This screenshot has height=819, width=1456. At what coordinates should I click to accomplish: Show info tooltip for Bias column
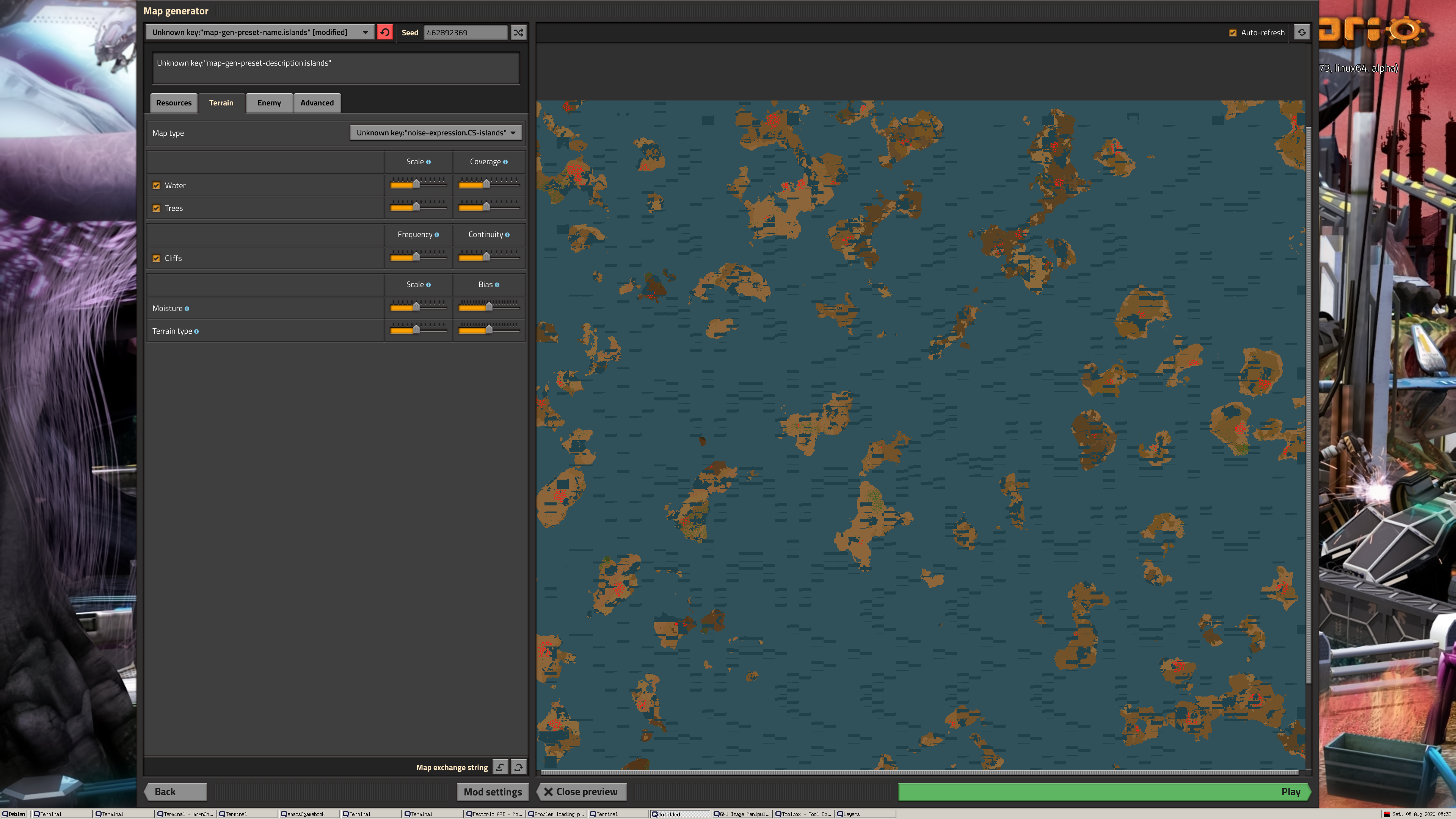coord(497,285)
